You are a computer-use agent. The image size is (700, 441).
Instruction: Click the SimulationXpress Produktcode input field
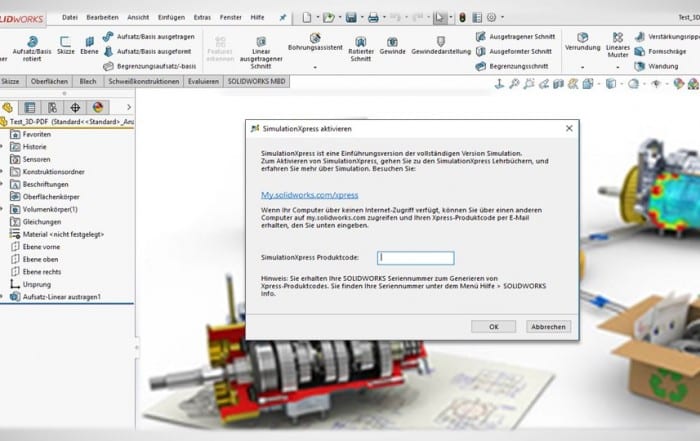coord(416,258)
